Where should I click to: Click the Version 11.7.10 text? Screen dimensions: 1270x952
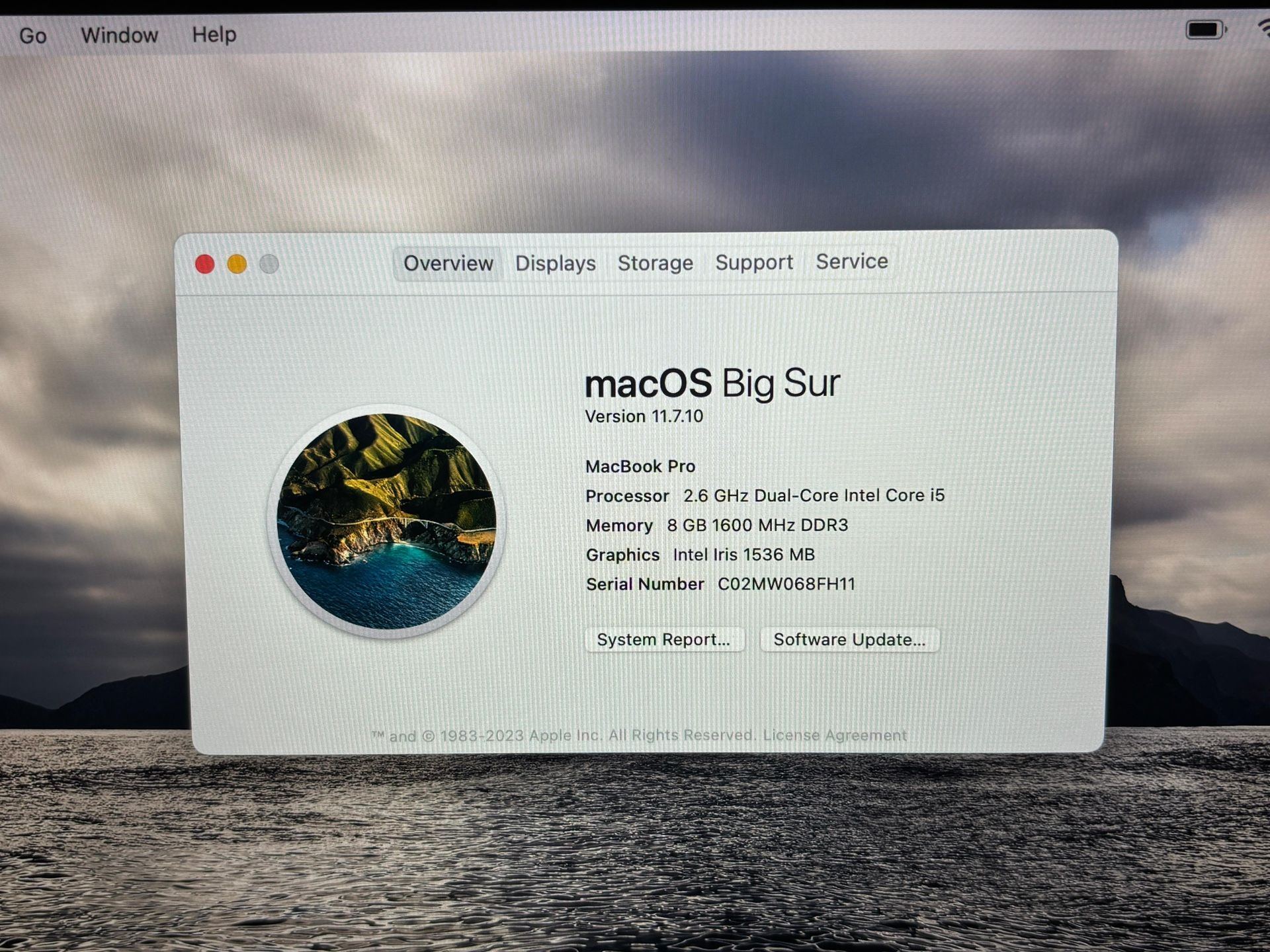pyautogui.click(x=644, y=416)
